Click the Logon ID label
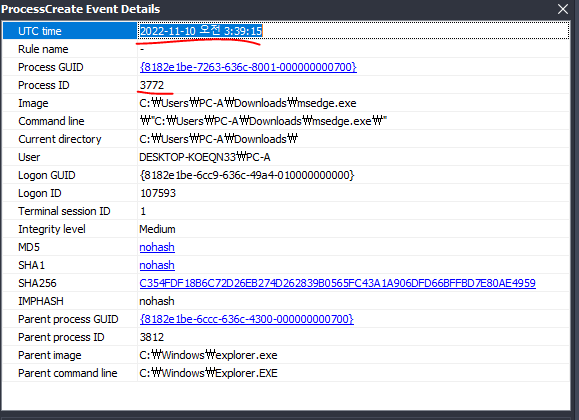This screenshot has width=579, height=420. pos(40,193)
